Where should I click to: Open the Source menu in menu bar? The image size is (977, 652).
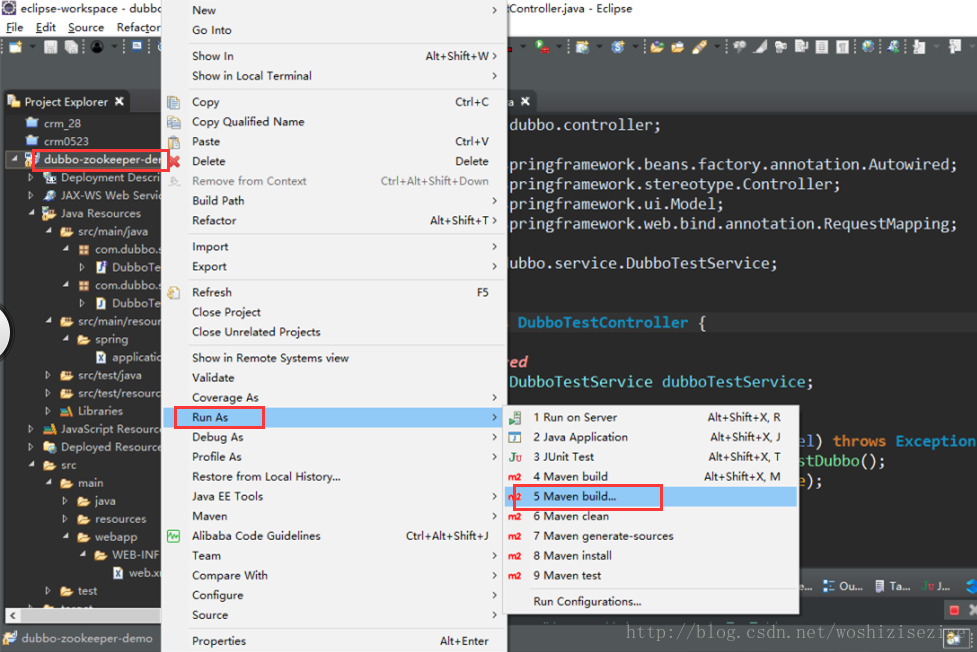(86, 27)
